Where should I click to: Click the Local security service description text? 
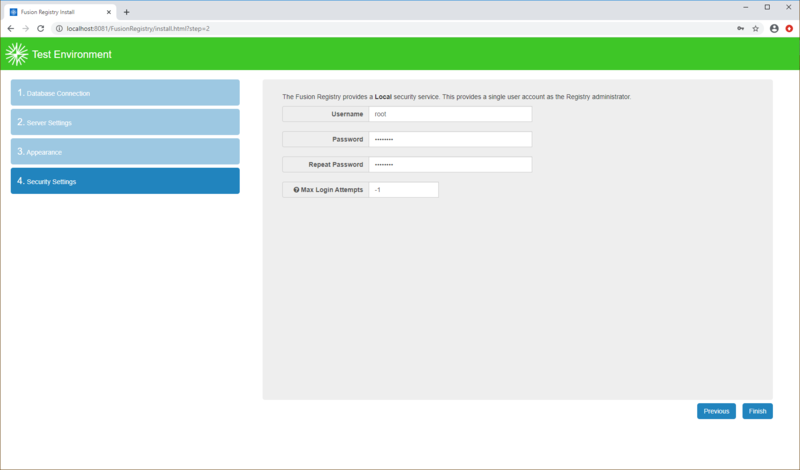[x=457, y=96]
